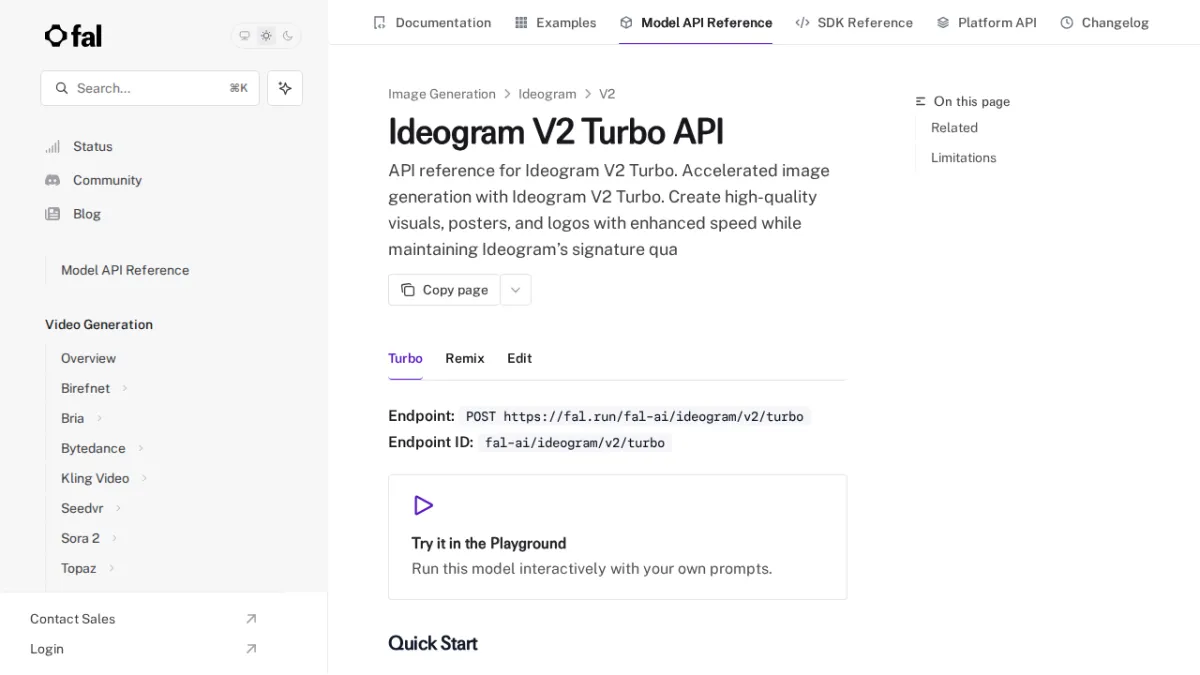Switch to light theme sun icon
1200x675 pixels.
tap(266, 36)
